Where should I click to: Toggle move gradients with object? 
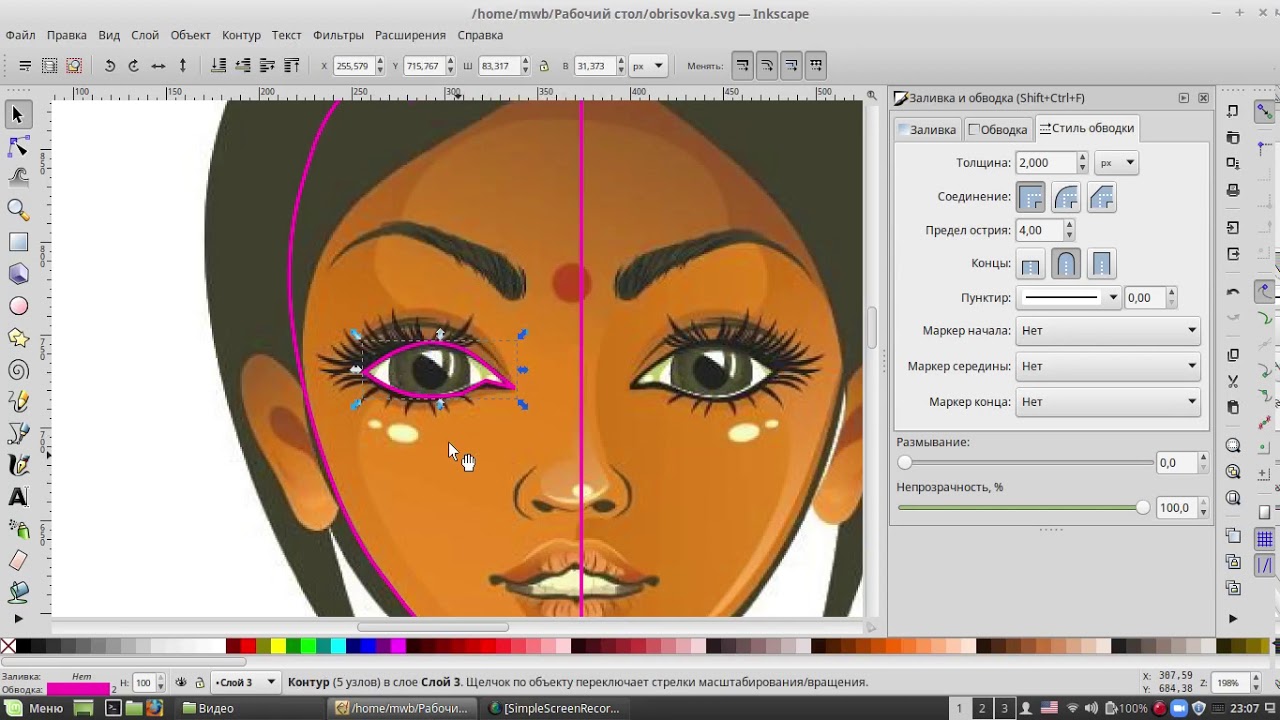click(x=791, y=66)
